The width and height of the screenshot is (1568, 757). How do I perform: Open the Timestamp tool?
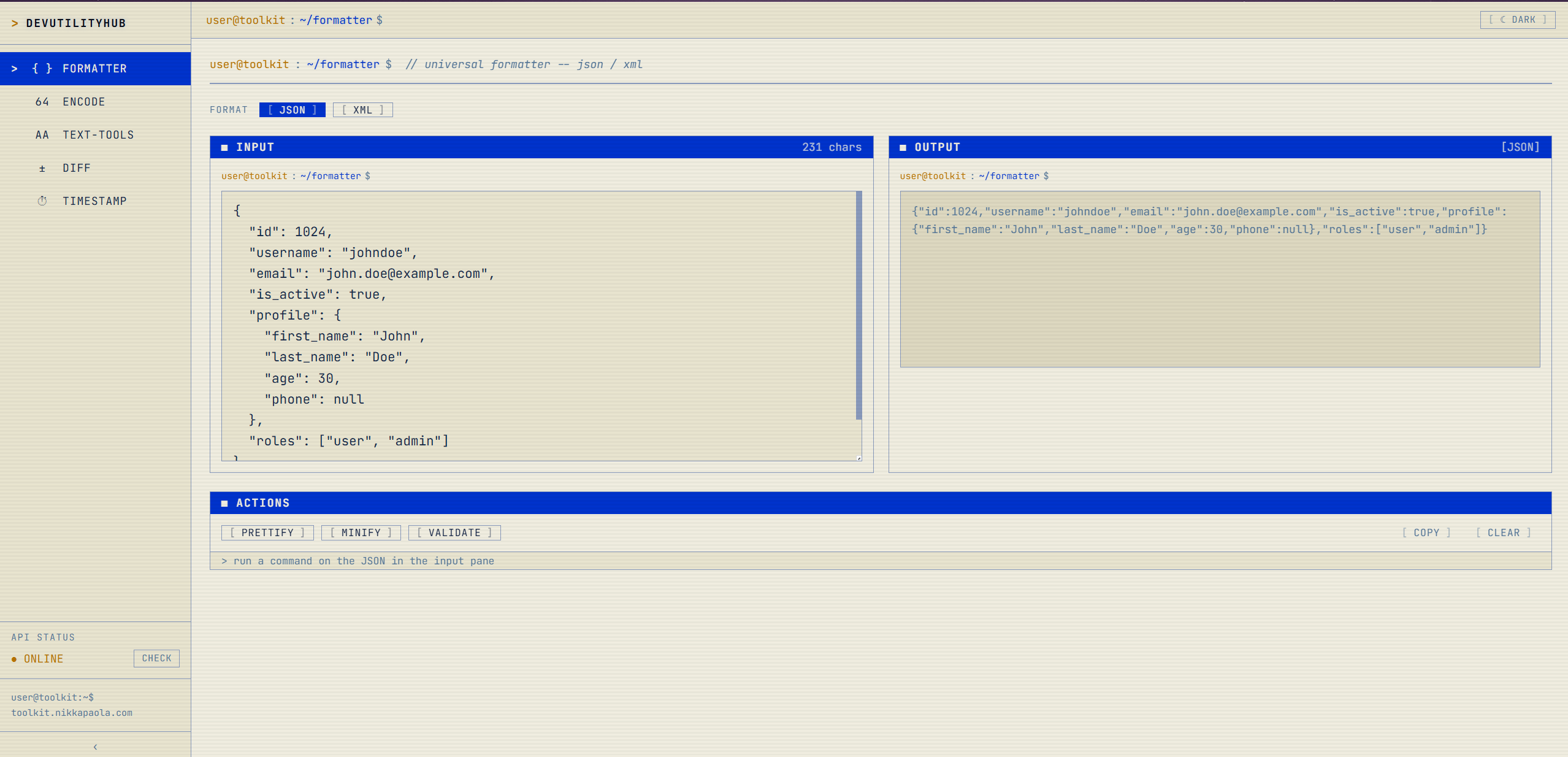[95, 201]
